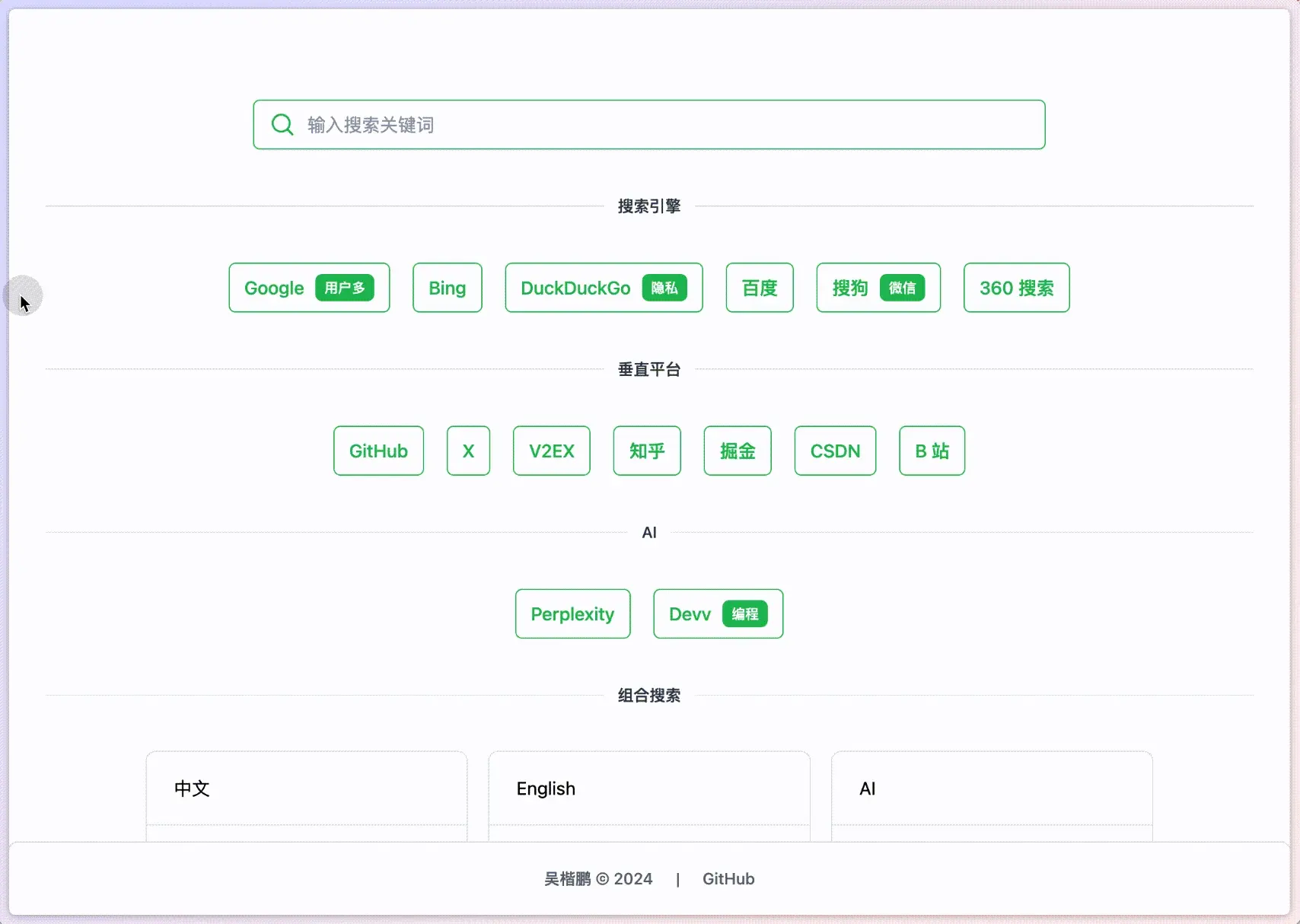The height and width of the screenshot is (924, 1300).
Task: Select DuckDuckGo search engine
Action: (604, 288)
